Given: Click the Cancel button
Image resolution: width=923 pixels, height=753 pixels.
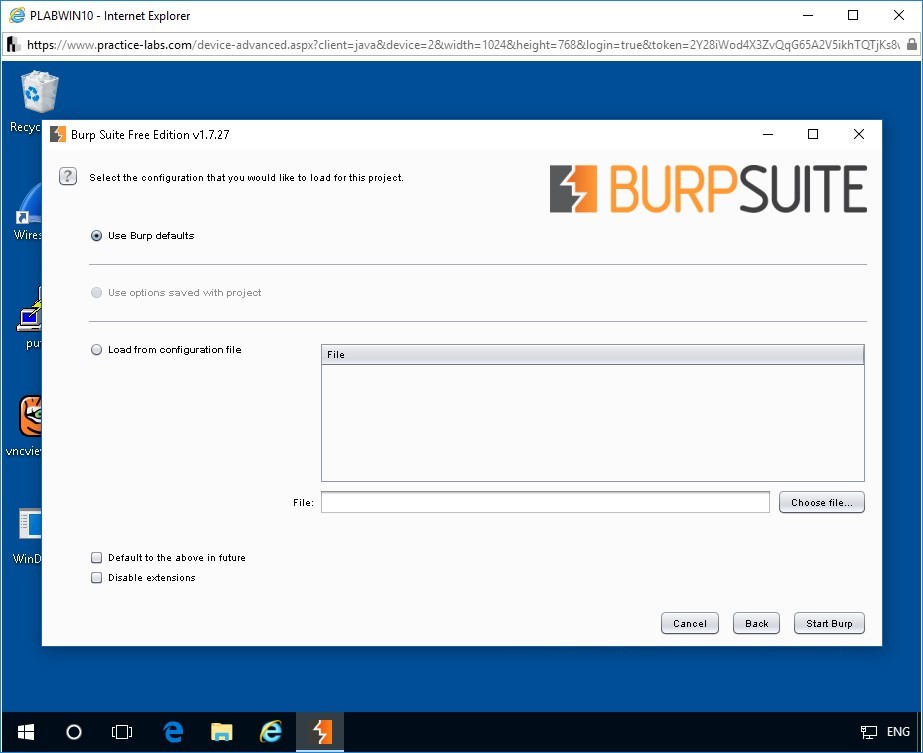Looking at the screenshot, I should click(689, 623).
